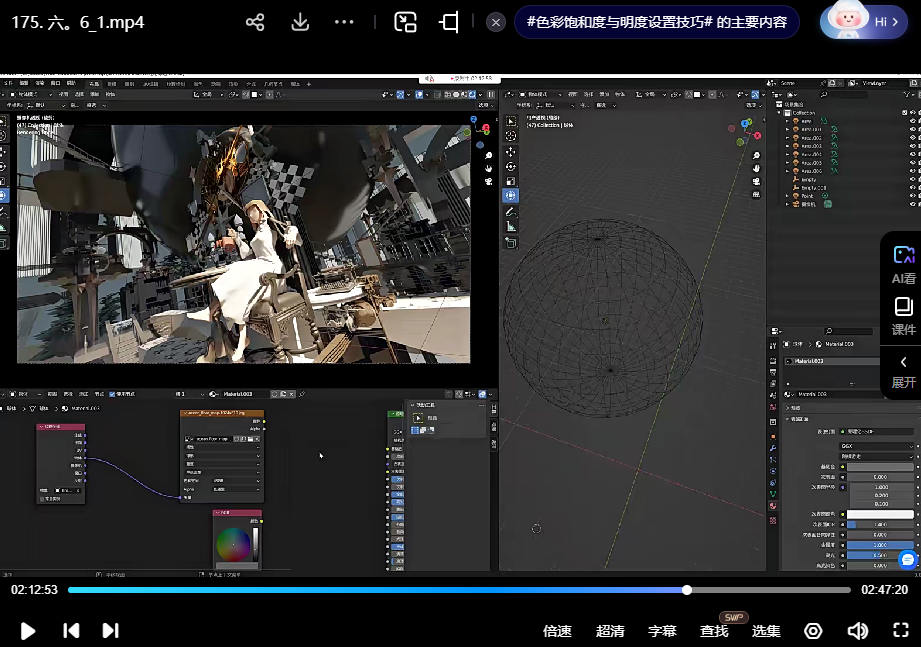The height and width of the screenshot is (647, 921).
Task: Click the 查找 search button
Action: tap(714, 631)
